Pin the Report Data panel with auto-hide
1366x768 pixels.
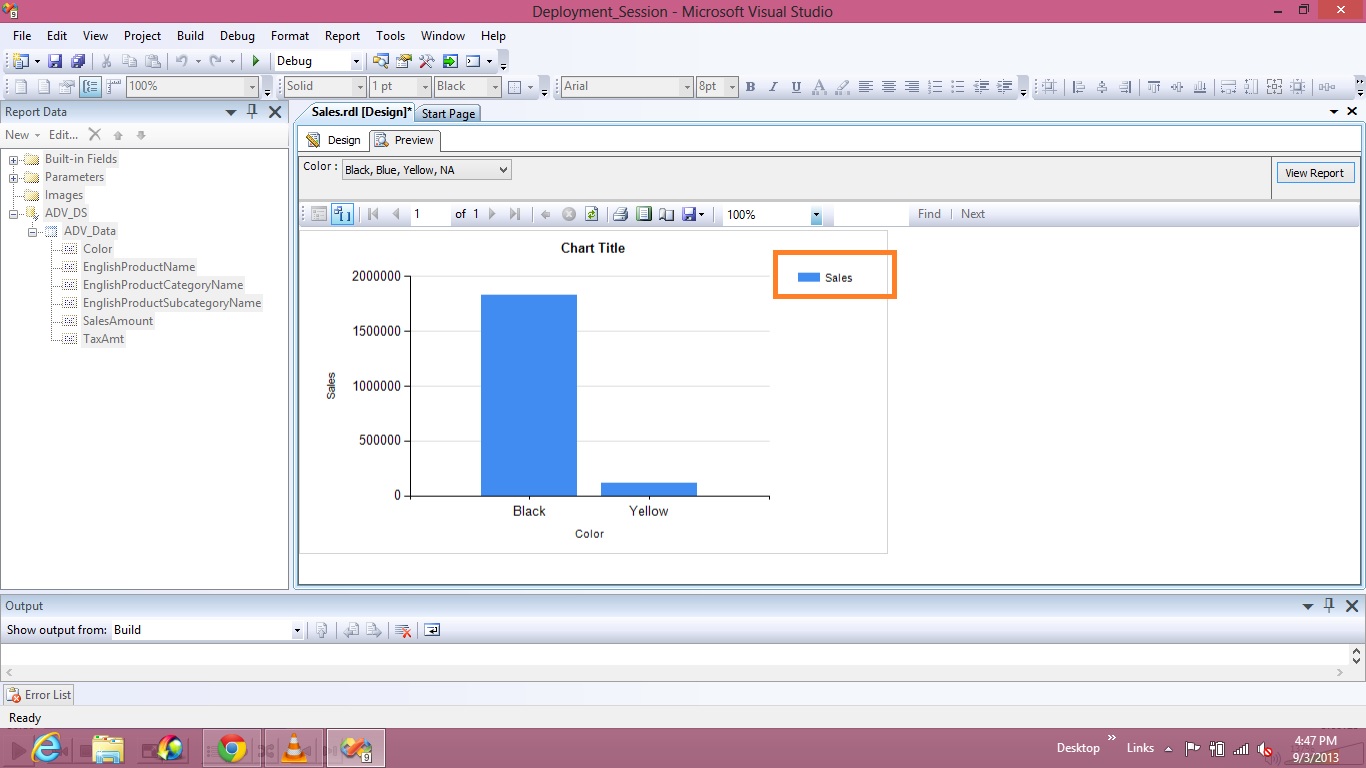pyautogui.click(x=252, y=112)
